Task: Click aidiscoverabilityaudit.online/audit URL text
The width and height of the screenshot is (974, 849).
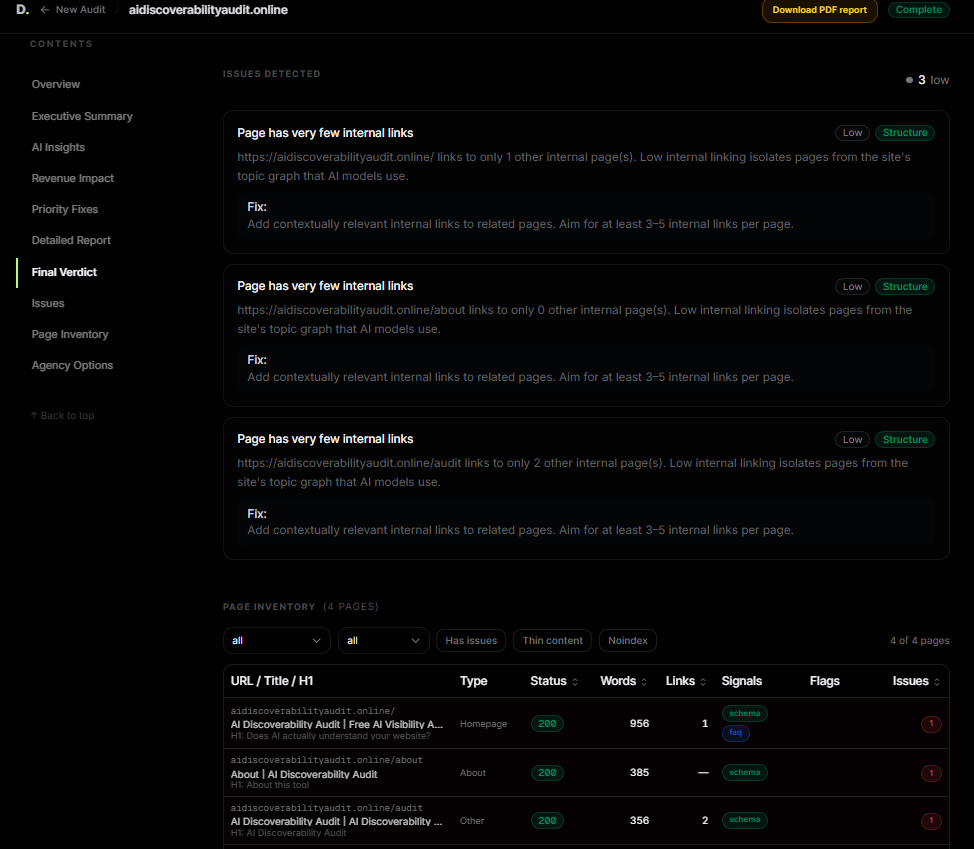Action: coord(327,808)
